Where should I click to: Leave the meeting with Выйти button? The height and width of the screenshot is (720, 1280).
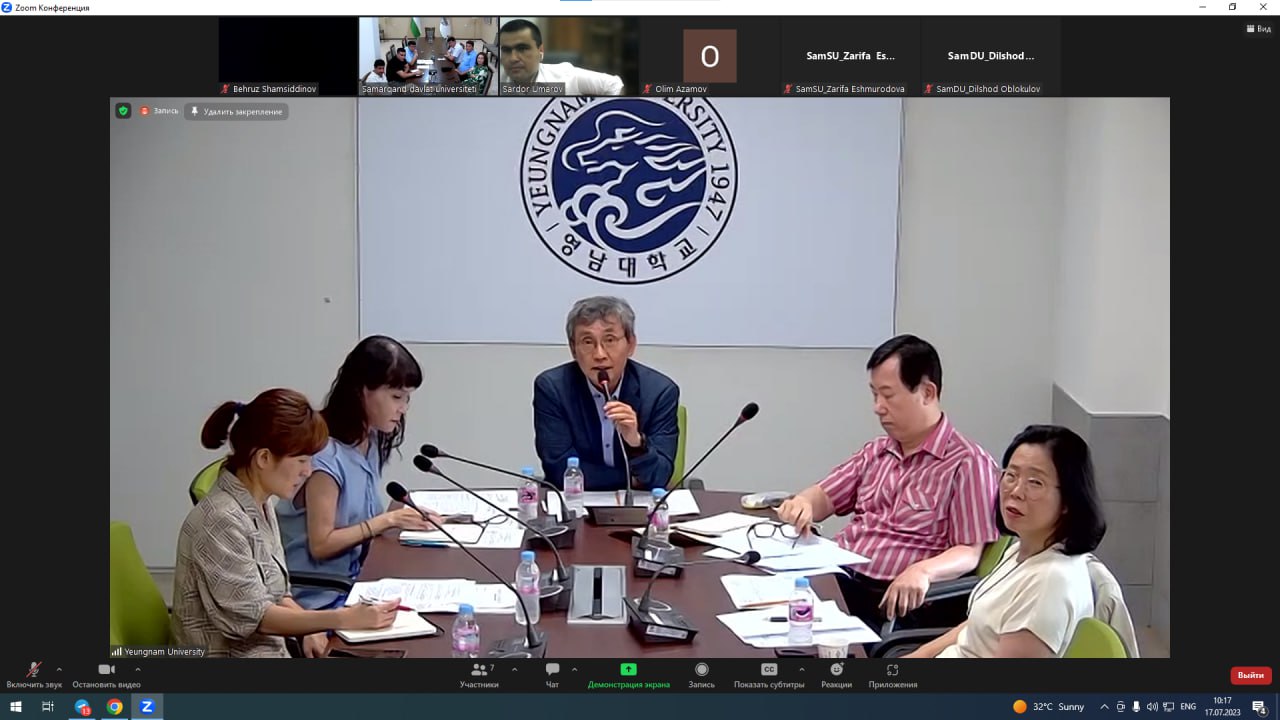pos(1250,675)
